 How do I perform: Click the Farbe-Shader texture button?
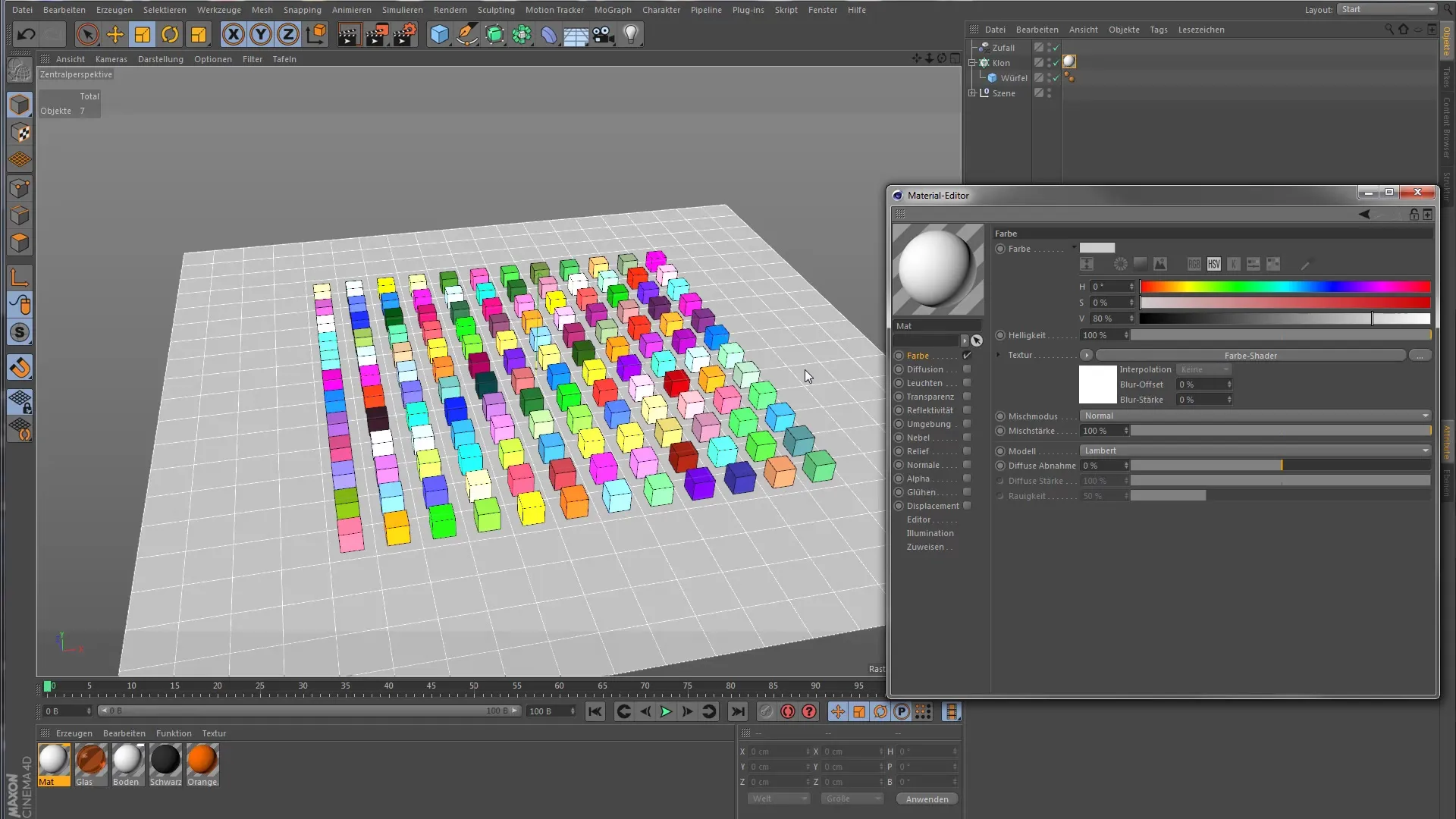tap(1250, 355)
